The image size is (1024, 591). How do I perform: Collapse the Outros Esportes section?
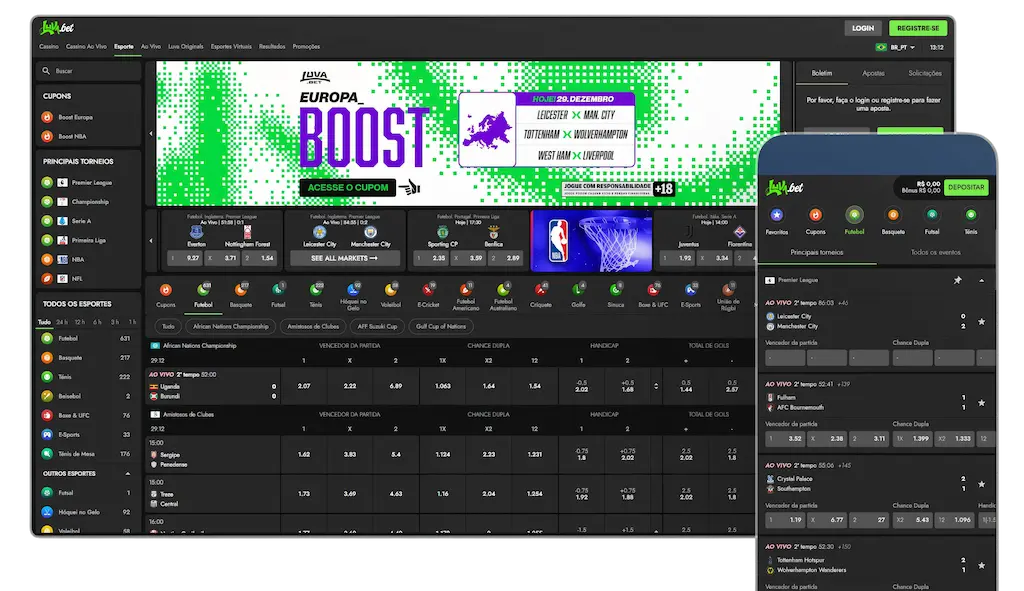[128, 473]
